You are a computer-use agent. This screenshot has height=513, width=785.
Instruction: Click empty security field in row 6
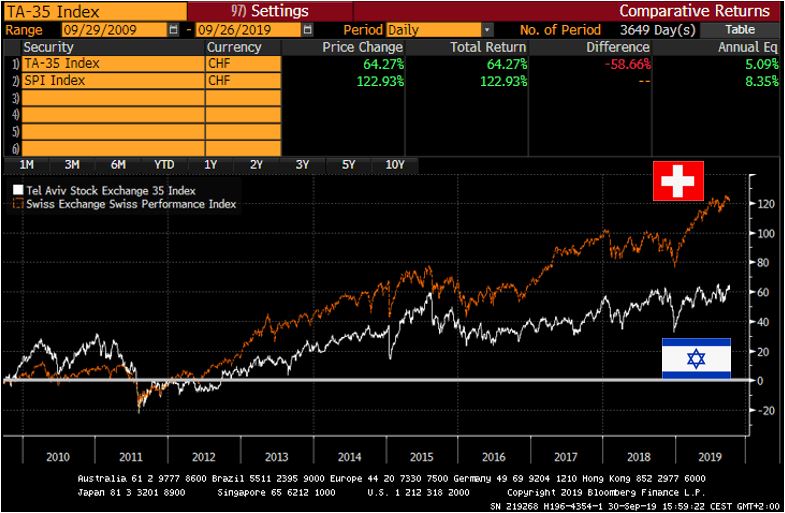(x=113, y=149)
